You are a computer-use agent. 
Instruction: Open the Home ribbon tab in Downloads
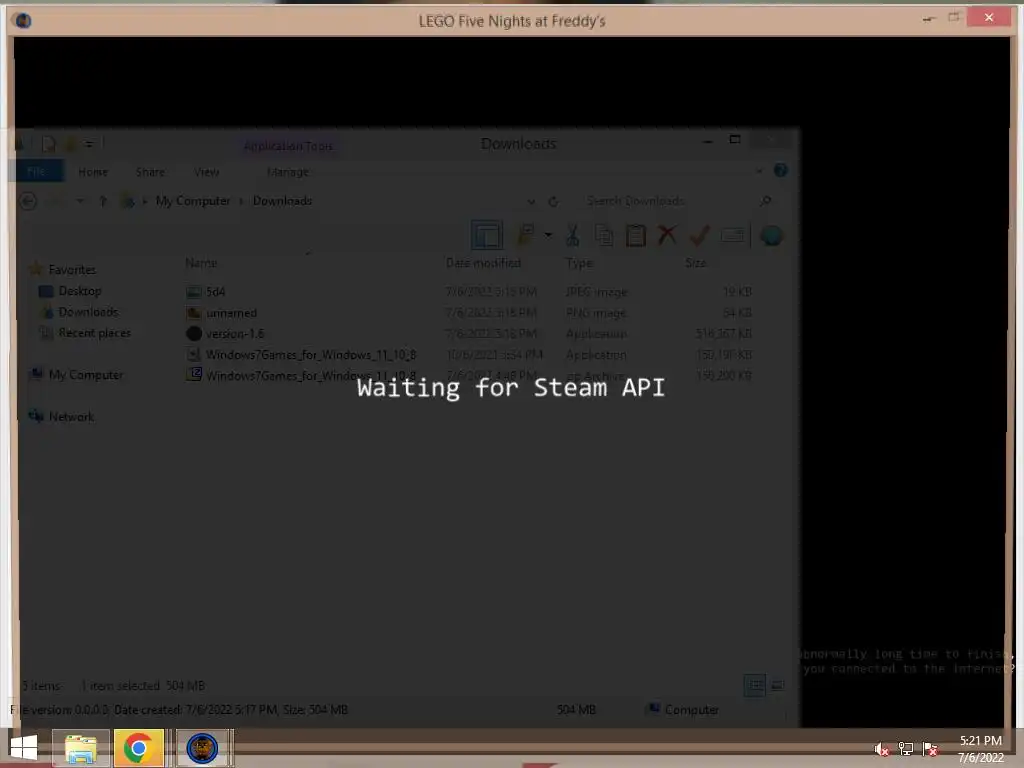coord(93,172)
